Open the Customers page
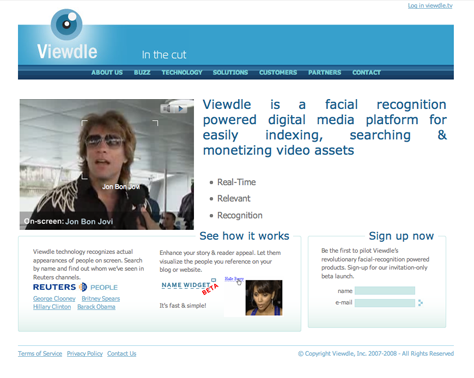Image resolution: width=474 pixels, height=378 pixels. 278,73
